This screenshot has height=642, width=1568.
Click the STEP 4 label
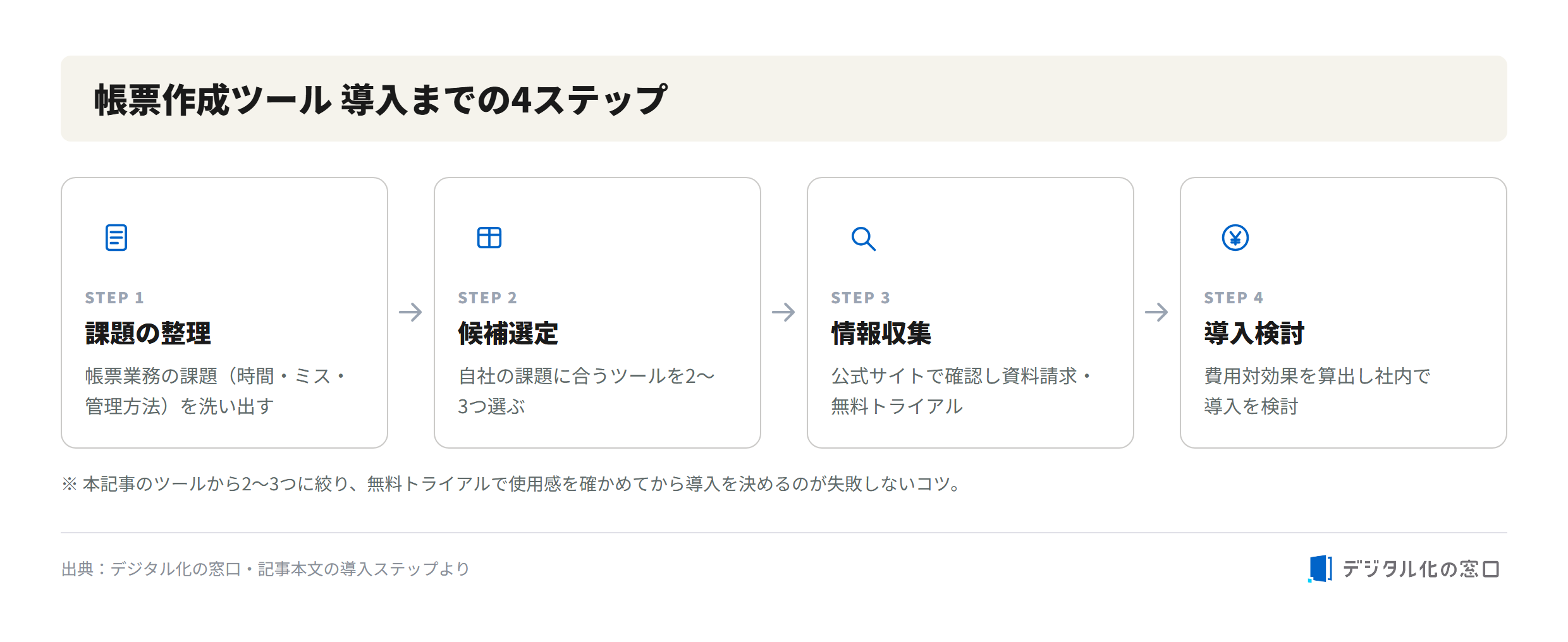click(1234, 298)
